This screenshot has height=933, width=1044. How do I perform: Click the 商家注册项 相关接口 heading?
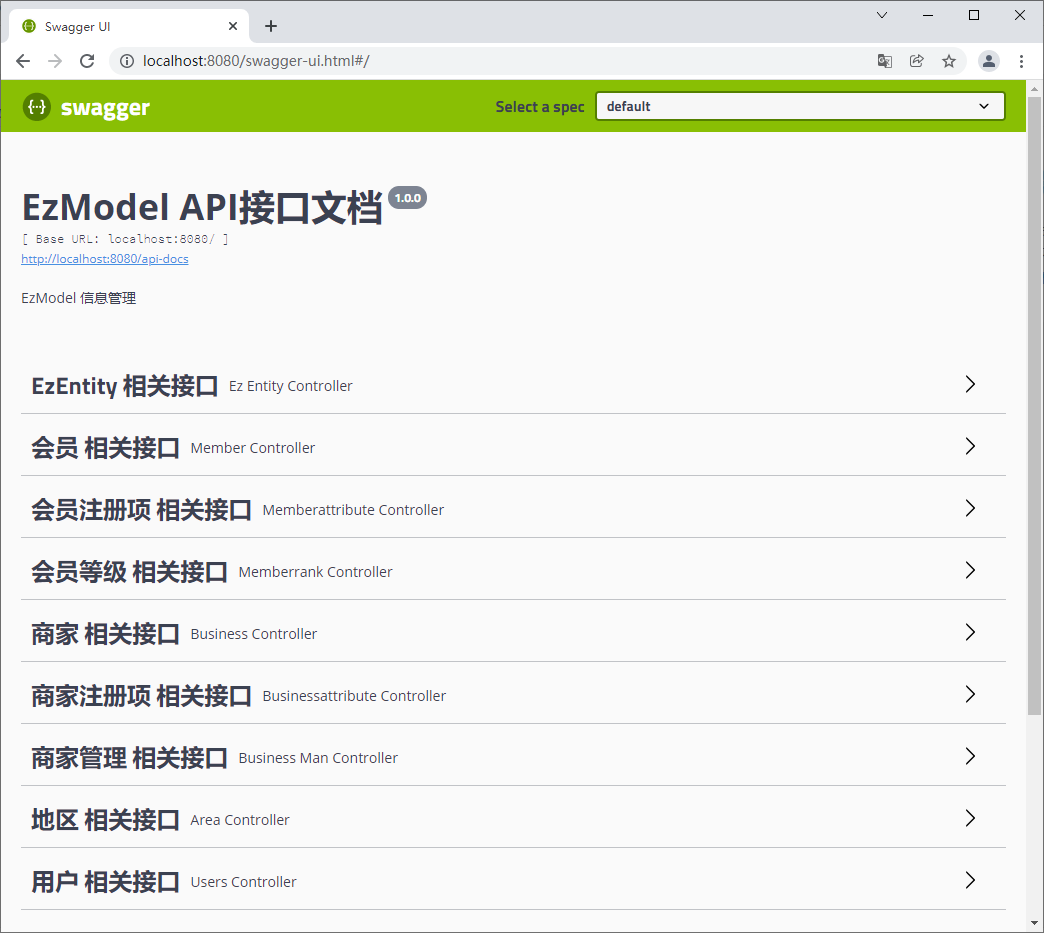tap(141, 695)
